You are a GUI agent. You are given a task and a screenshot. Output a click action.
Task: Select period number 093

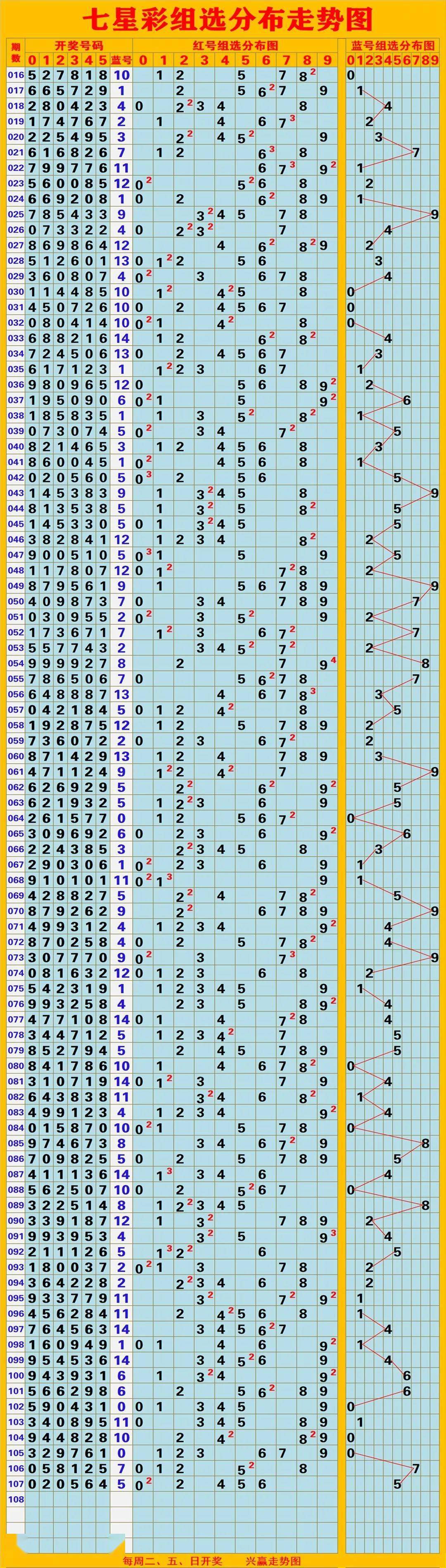point(16,1267)
